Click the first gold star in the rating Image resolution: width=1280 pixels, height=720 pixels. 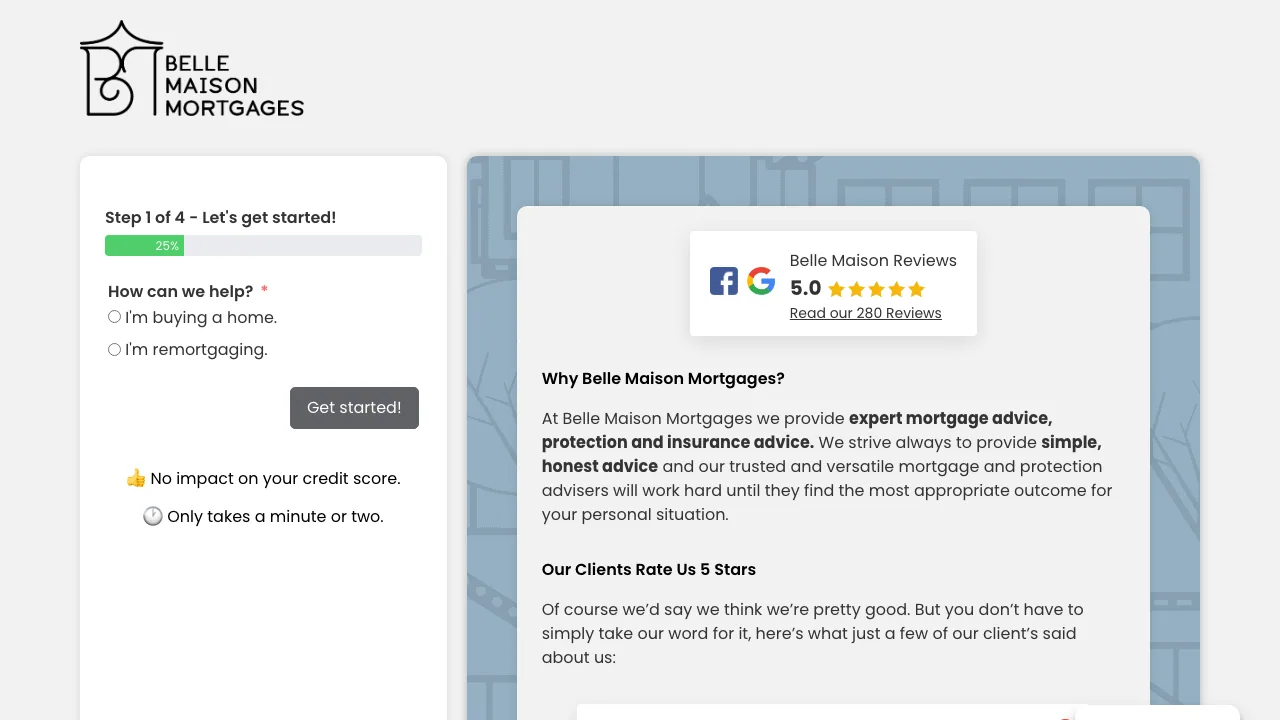tap(838, 289)
